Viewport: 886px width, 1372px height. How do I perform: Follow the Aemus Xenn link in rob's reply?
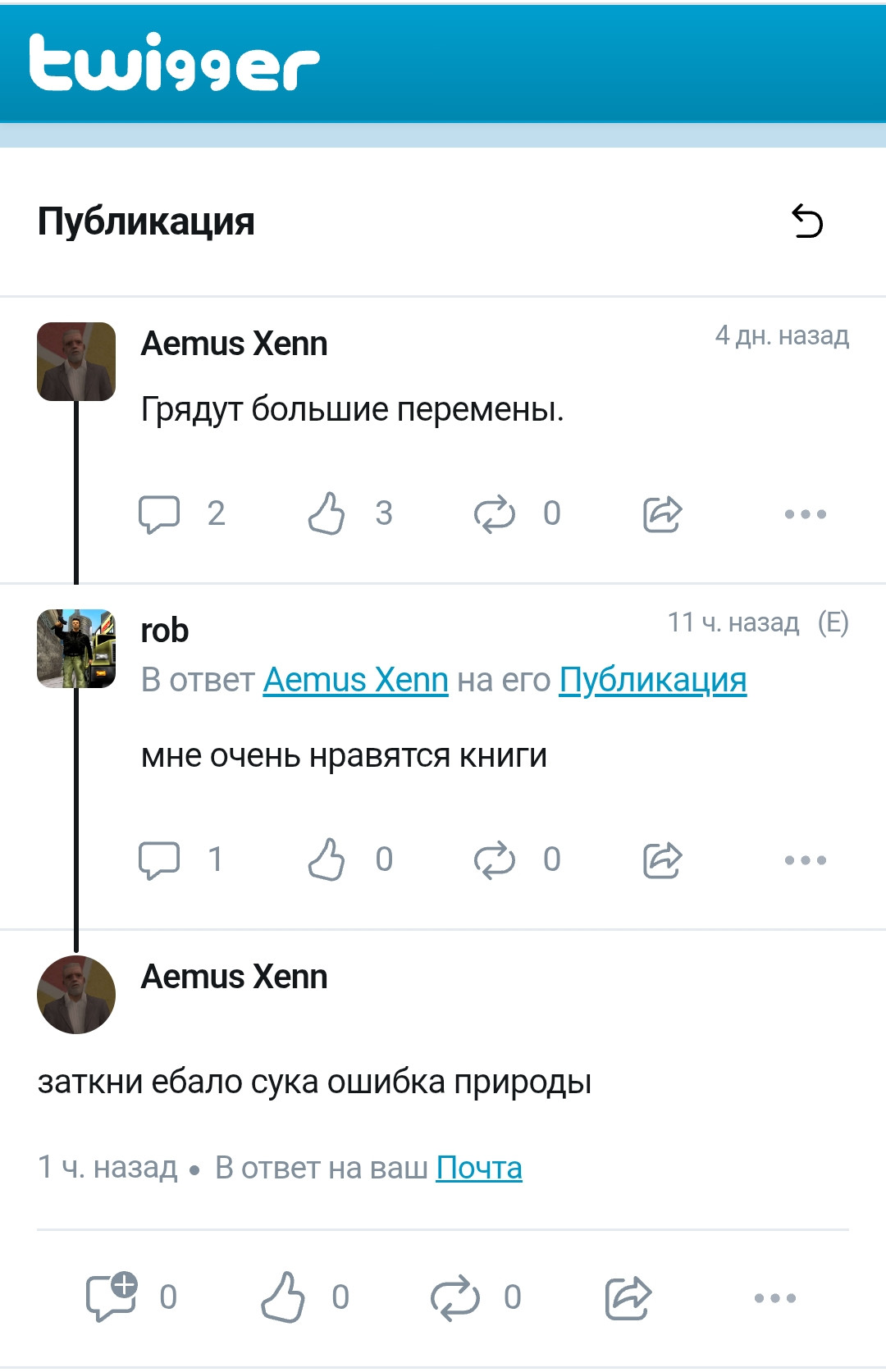tap(355, 680)
